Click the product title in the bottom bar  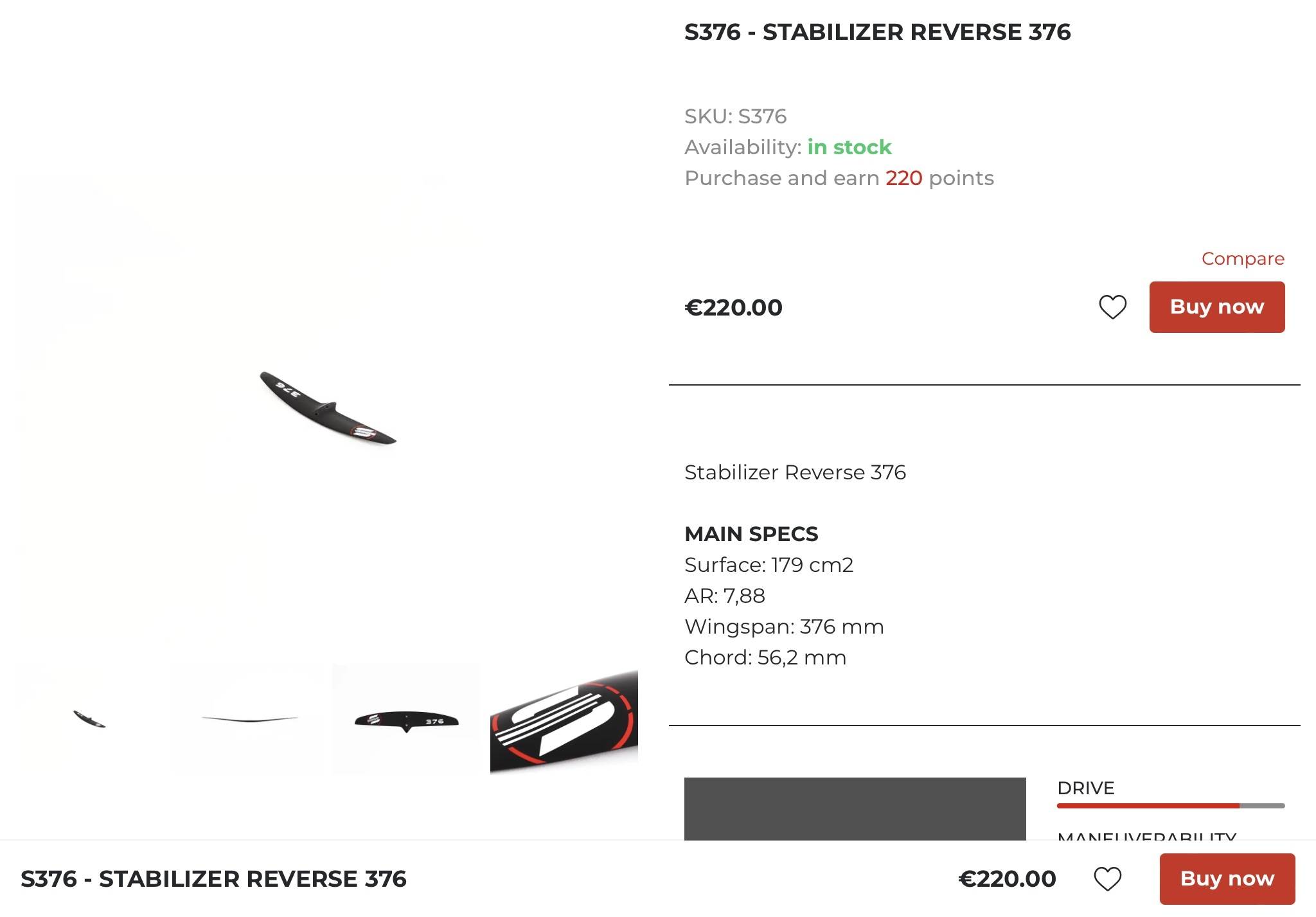click(213, 878)
